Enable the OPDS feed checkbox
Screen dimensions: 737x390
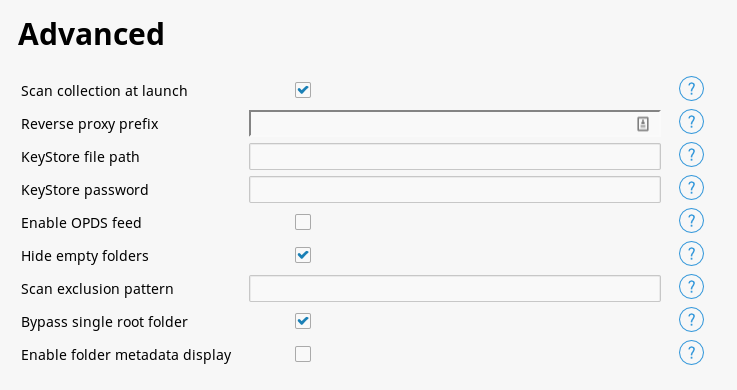pyautogui.click(x=303, y=222)
